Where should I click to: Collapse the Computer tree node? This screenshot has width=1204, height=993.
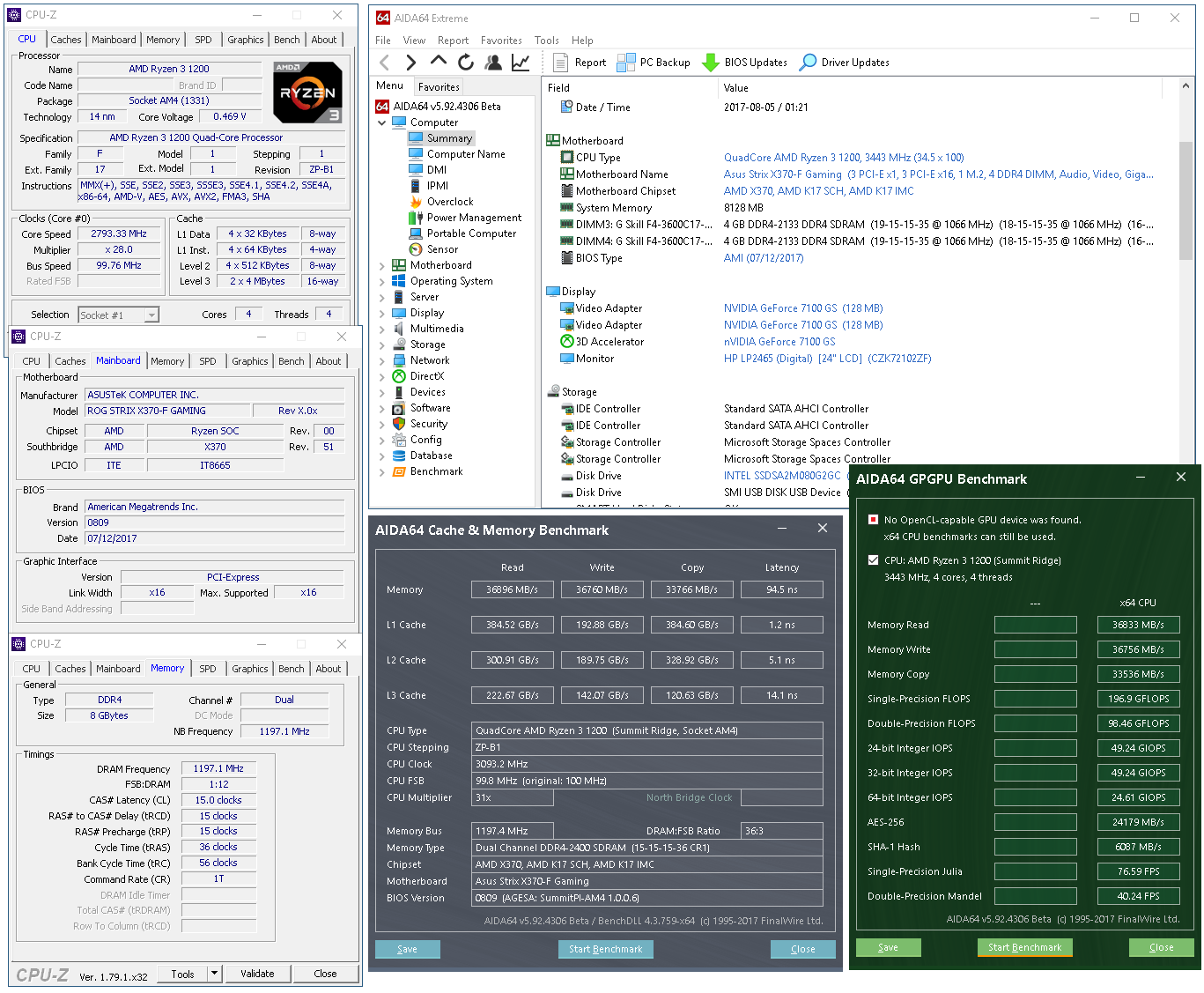381,122
